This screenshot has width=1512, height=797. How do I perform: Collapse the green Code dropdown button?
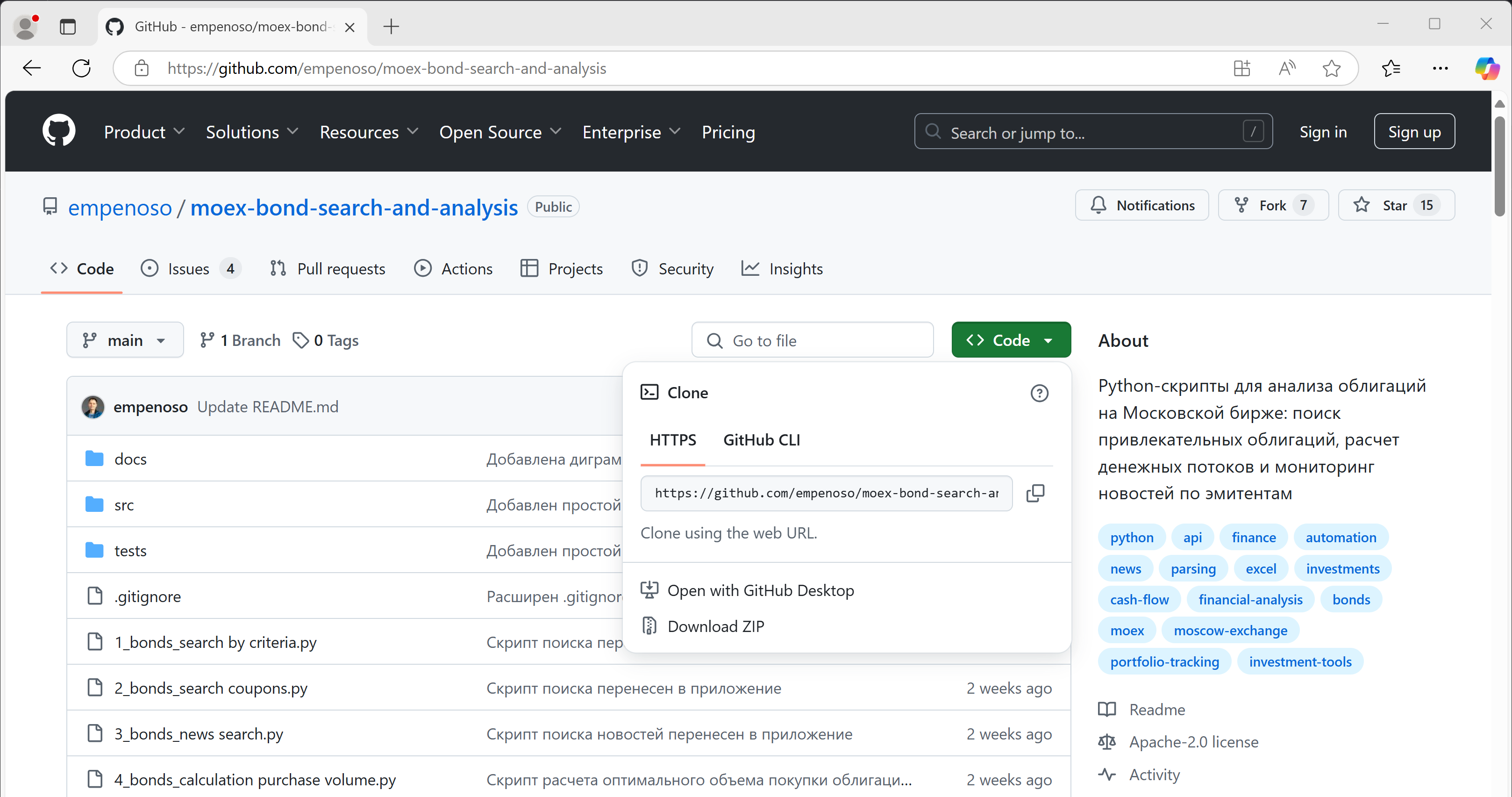point(1011,340)
